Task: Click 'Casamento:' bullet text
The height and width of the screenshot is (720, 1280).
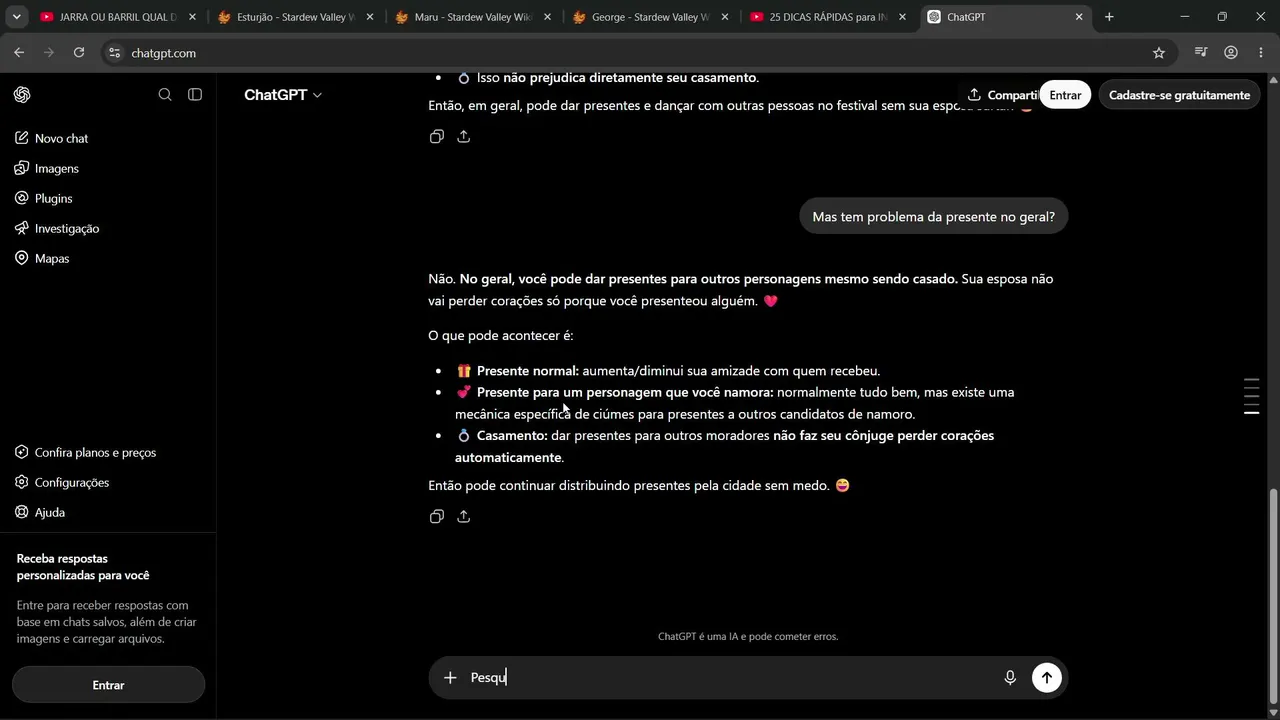Action: tap(512, 436)
